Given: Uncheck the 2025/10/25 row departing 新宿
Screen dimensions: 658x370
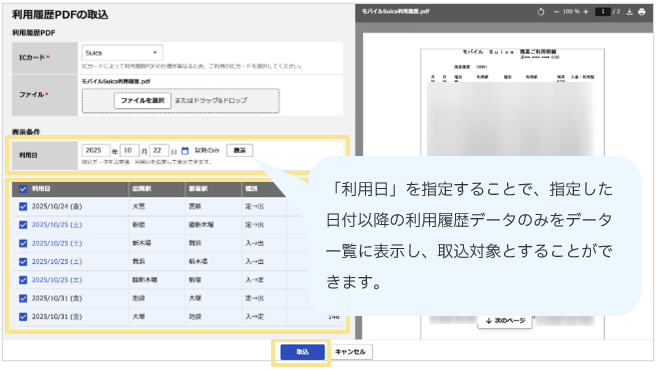Looking at the screenshot, I should click(x=23, y=225).
